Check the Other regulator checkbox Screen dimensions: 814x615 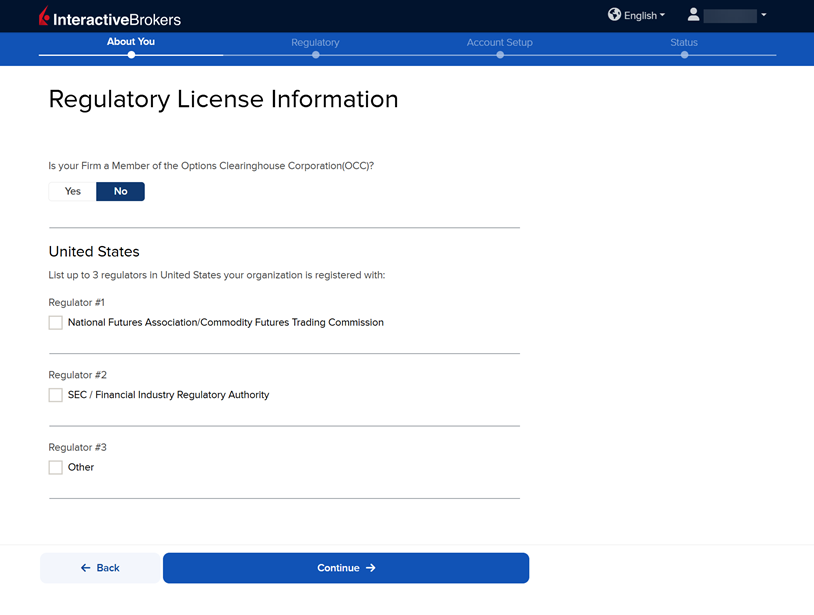(56, 468)
